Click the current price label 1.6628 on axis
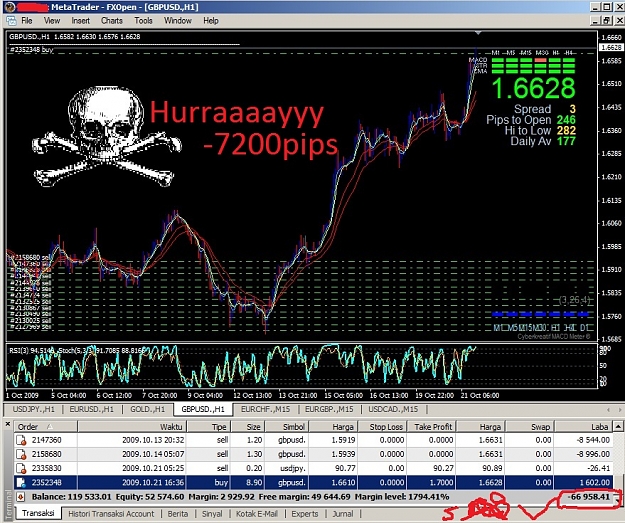The width and height of the screenshot is (625, 523). (x=612, y=47)
